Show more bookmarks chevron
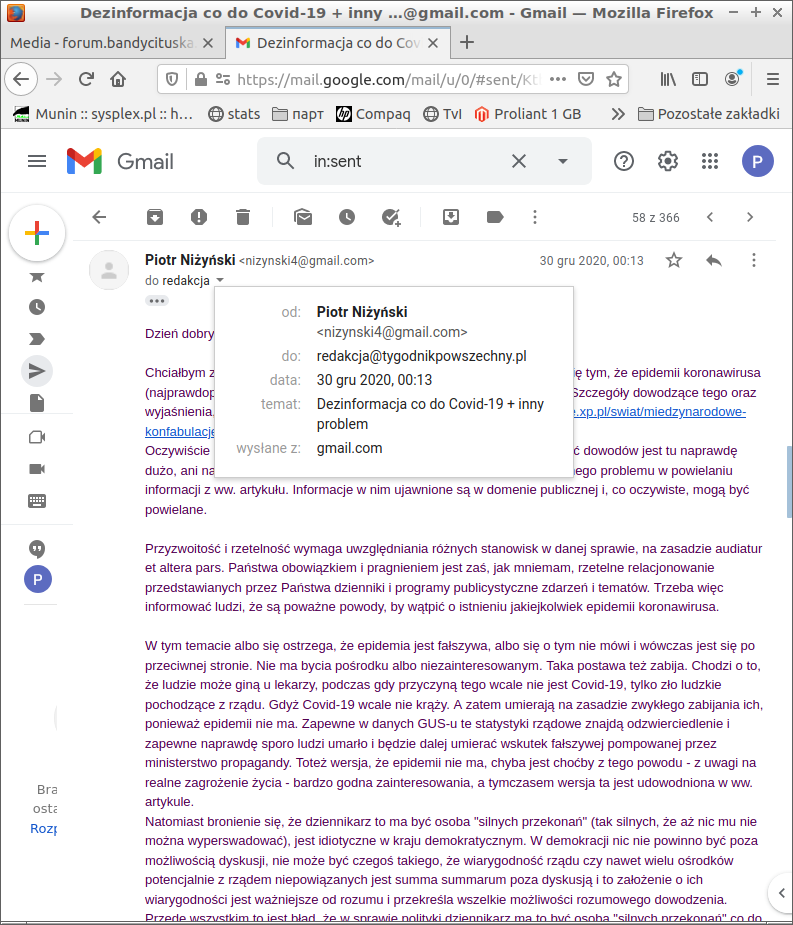 coord(618,114)
